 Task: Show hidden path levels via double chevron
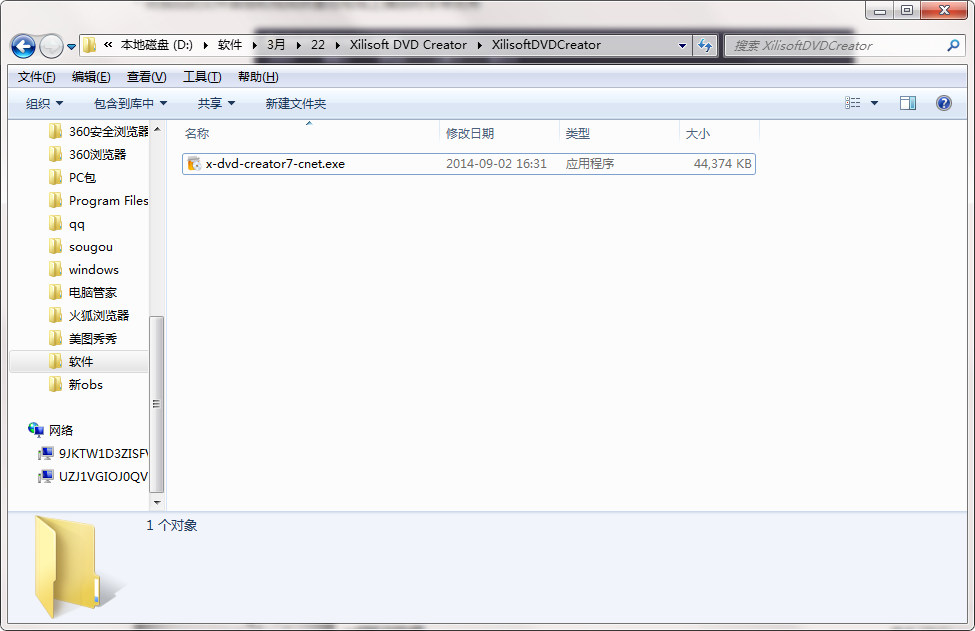point(108,45)
